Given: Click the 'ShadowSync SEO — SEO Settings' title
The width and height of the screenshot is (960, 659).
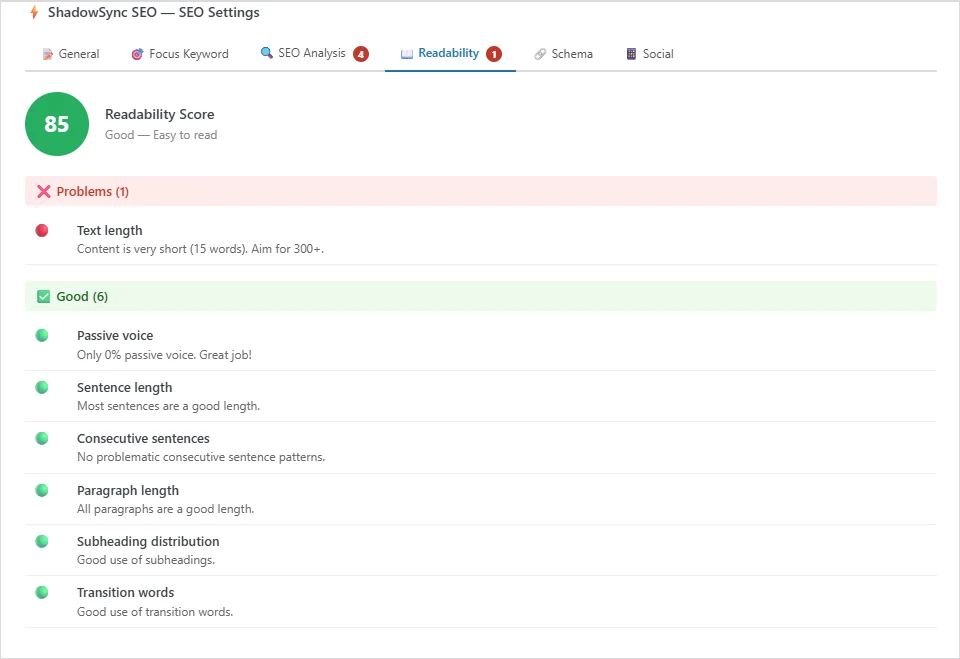Looking at the screenshot, I should tap(154, 12).
